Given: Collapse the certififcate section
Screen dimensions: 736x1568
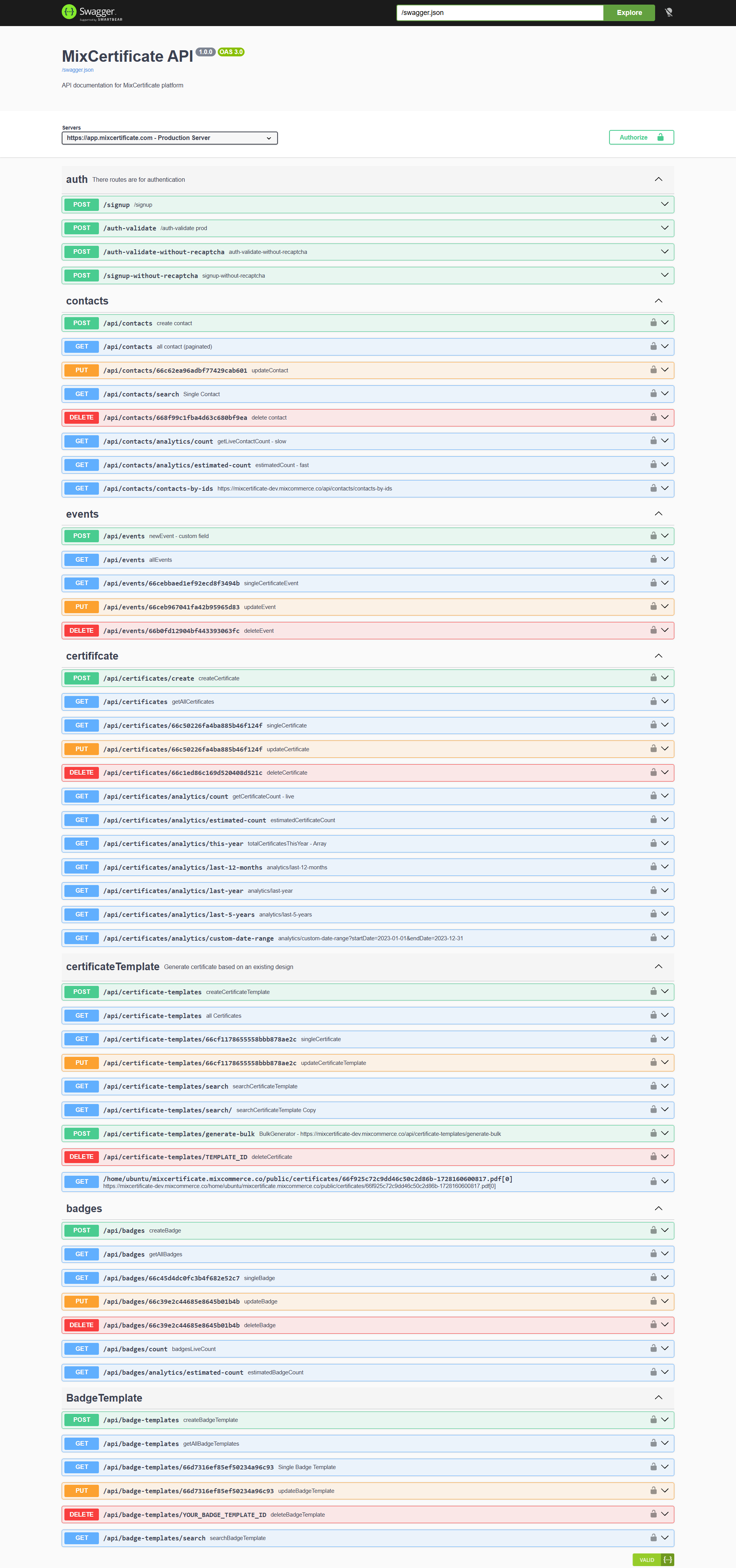Looking at the screenshot, I should pos(658,656).
